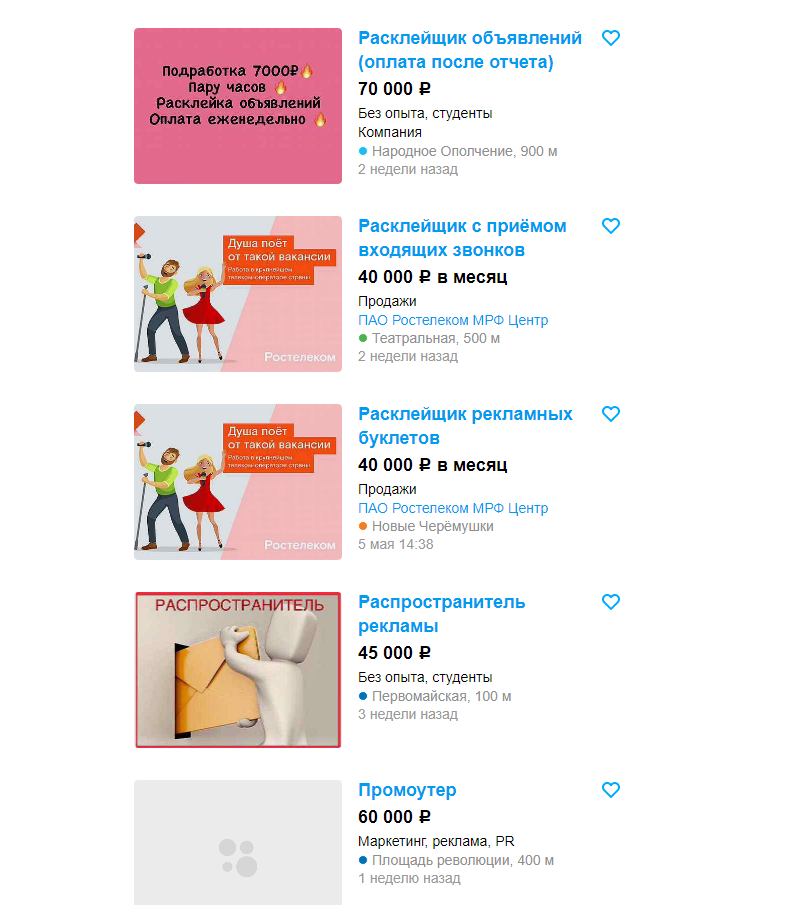Screen dimensions: 795x905
Task: Click the РАСПРОСТРАНИТЕЛЬ mailbox envelope thumbnail
Action: click(x=238, y=670)
